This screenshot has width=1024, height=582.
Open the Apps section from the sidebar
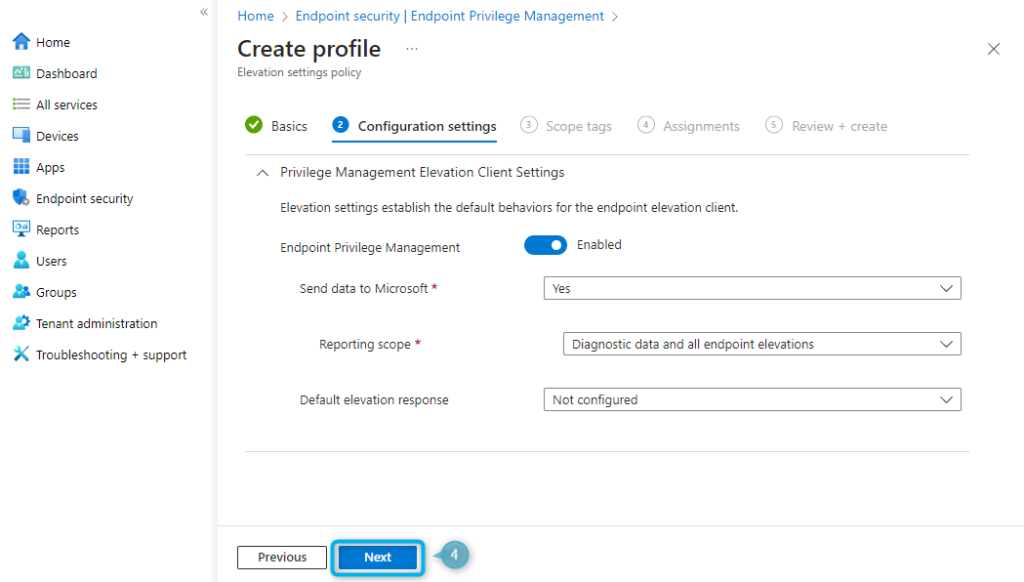tap(19, 166)
